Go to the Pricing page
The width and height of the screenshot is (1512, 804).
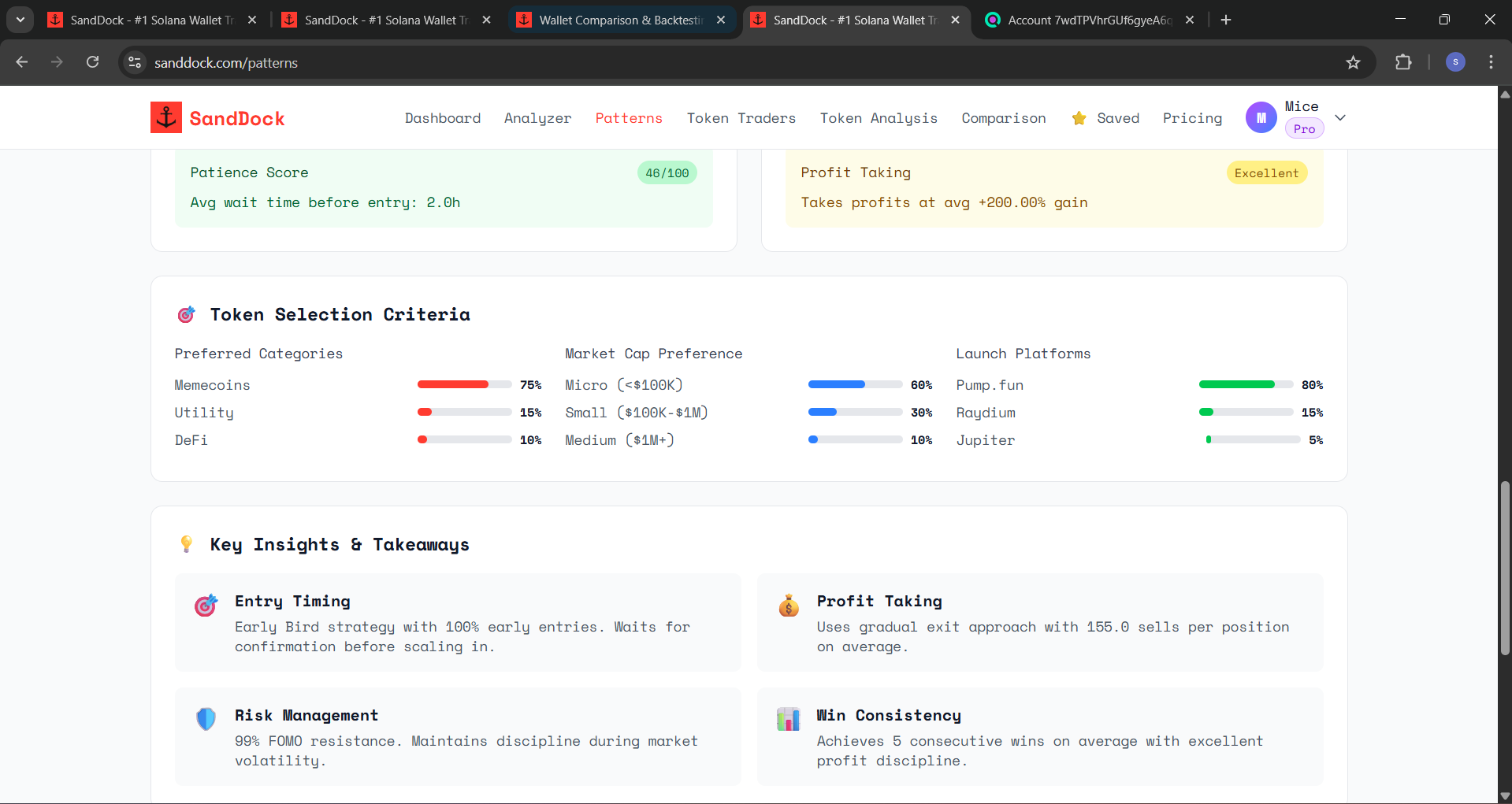point(1192,118)
